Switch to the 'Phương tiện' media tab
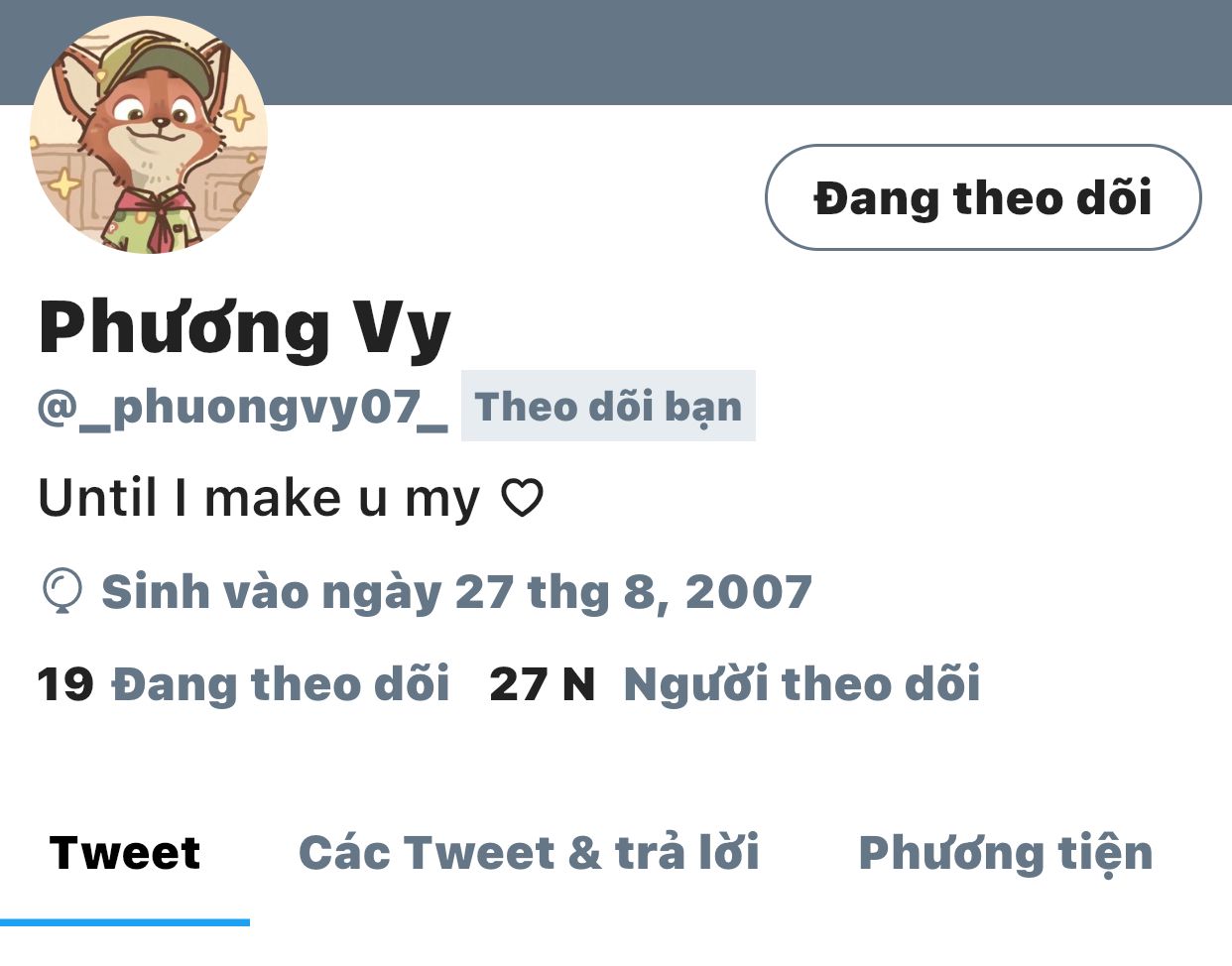This screenshot has width=1232, height=966. (x=1006, y=854)
